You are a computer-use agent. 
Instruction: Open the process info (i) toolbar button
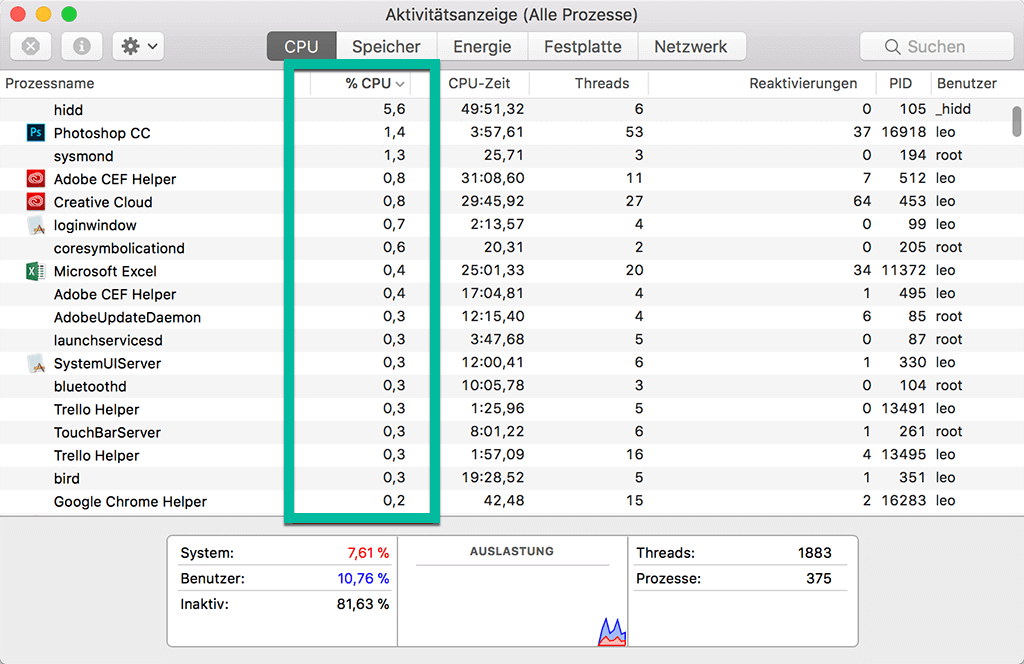[x=82, y=46]
